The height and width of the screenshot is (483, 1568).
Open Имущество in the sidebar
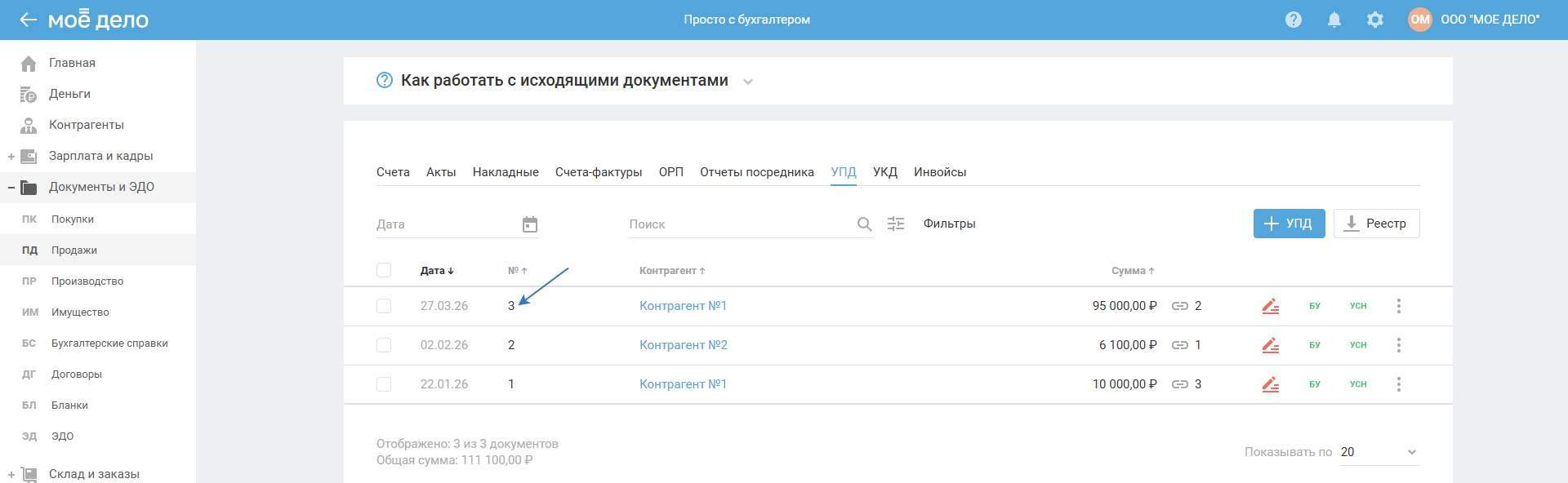80,312
